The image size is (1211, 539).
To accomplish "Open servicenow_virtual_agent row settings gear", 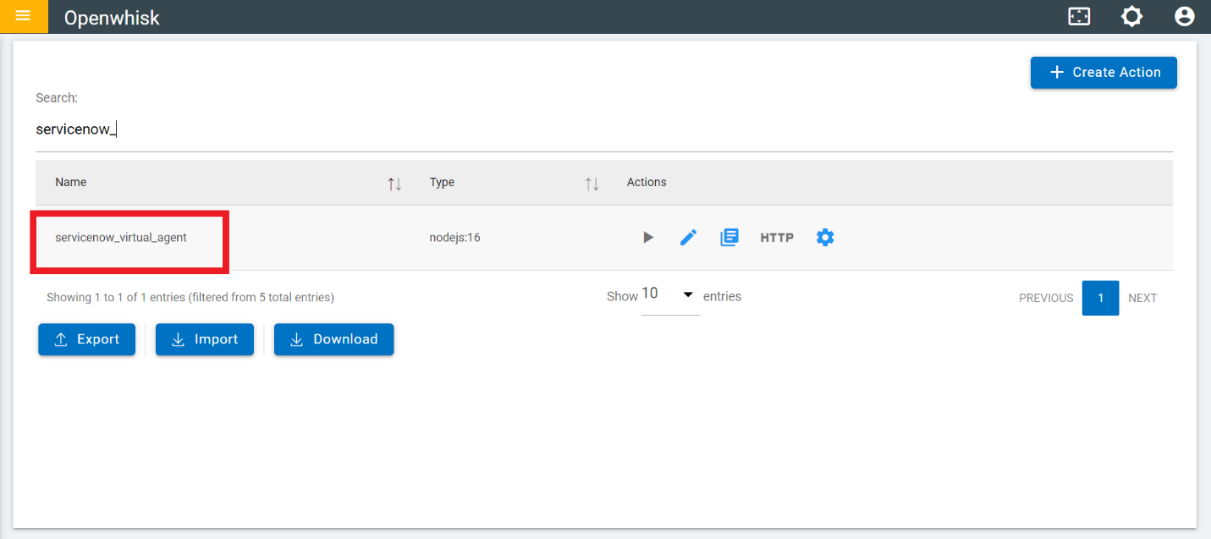I will pyautogui.click(x=825, y=238).
